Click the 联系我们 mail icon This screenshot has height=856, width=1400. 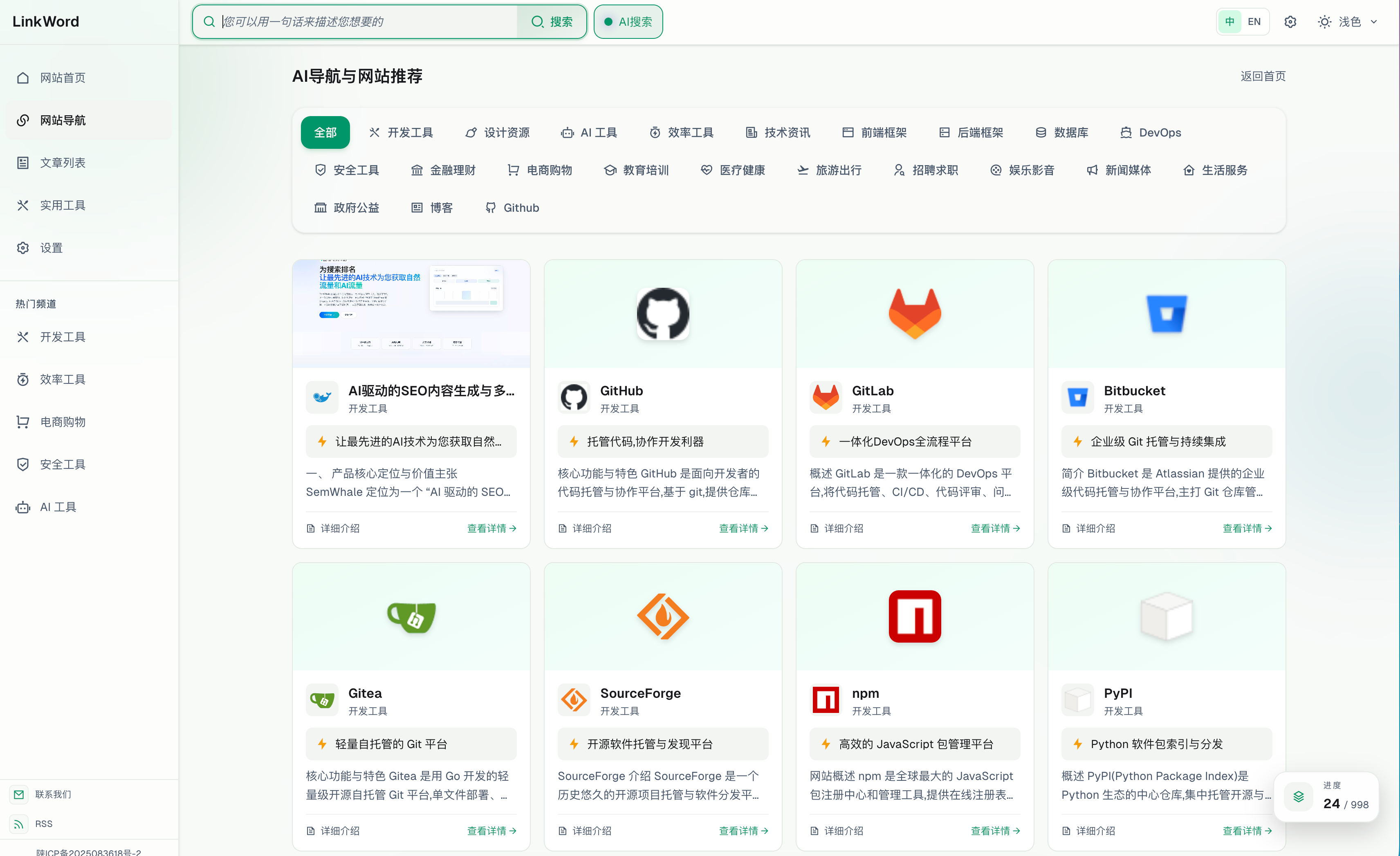19,794
